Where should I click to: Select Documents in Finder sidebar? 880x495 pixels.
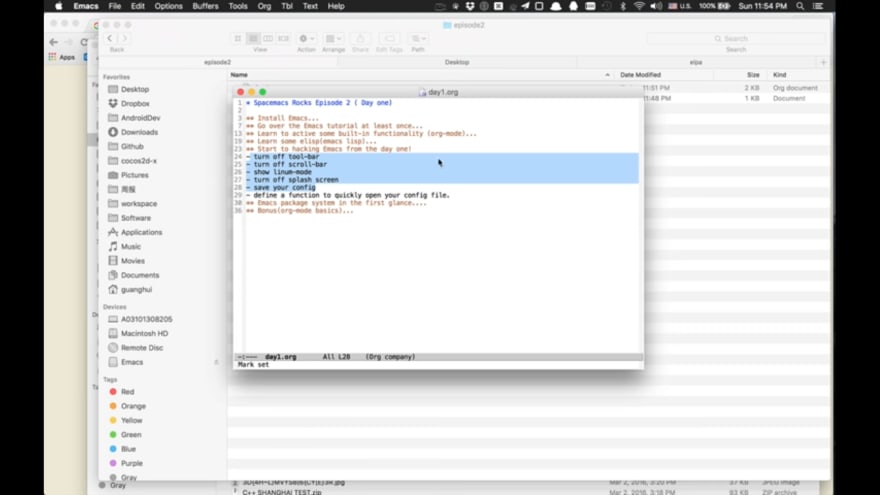[140, 276]
